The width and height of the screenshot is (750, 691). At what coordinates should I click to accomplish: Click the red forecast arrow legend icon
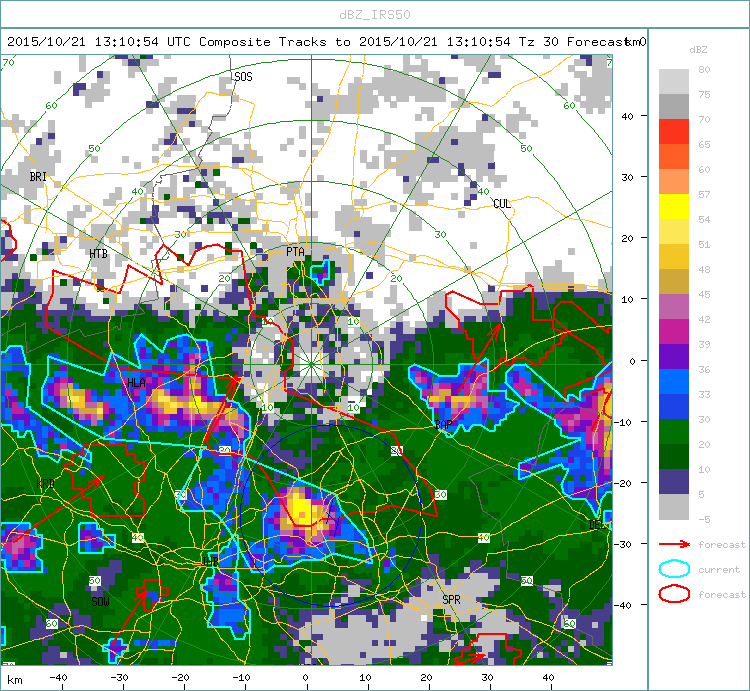[x=674, y=544]
